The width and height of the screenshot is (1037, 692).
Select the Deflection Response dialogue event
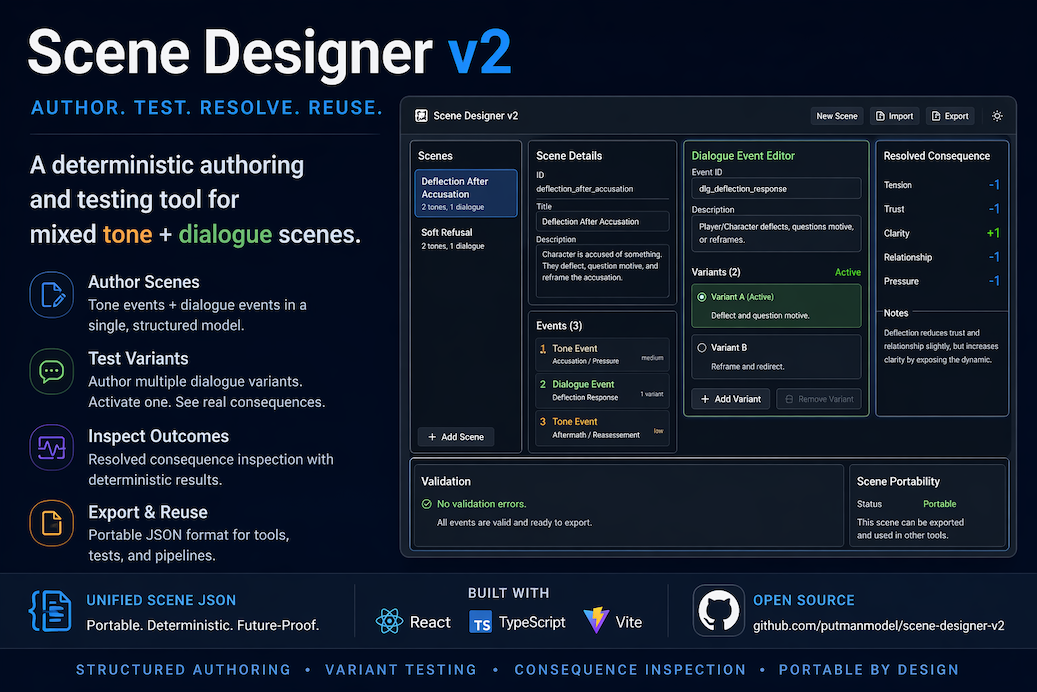coord(597,388)
